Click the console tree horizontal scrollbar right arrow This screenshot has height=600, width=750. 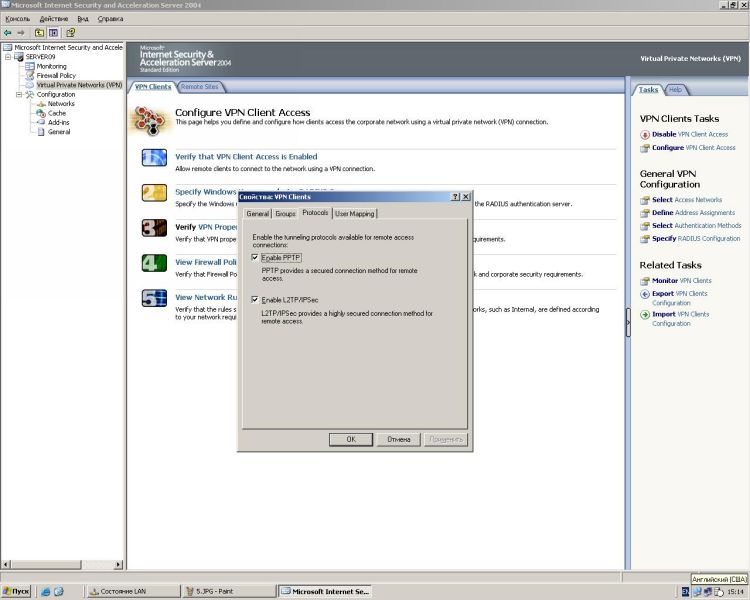(x=118, y=565)
